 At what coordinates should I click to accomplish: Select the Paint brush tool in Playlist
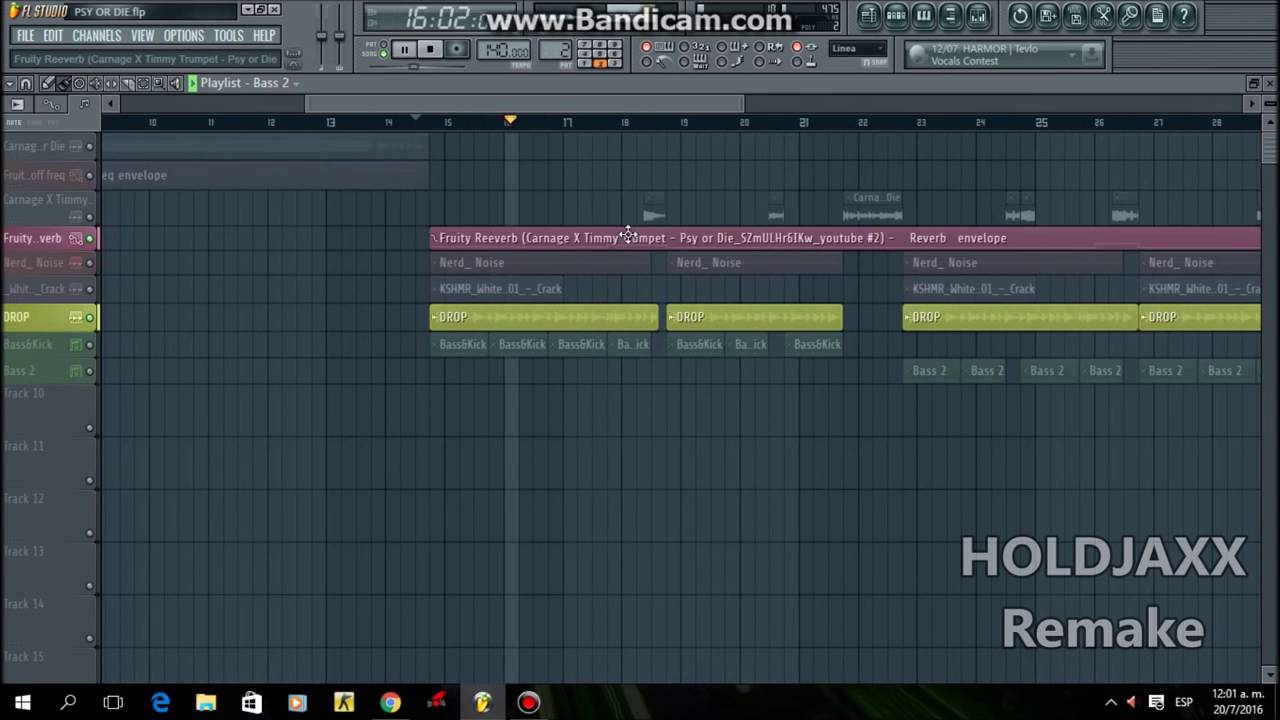(63, 83)
